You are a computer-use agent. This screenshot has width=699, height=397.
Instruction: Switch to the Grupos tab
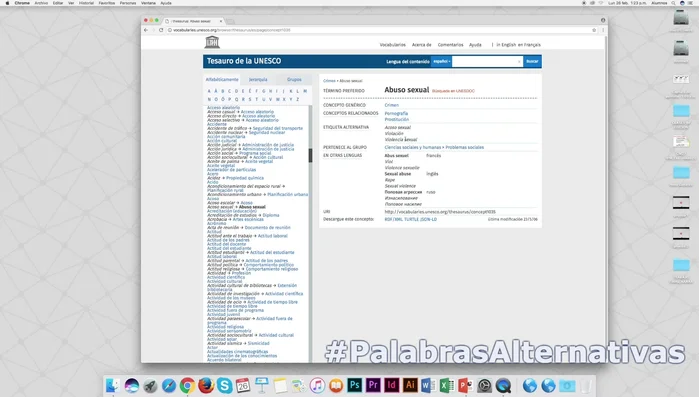coord(294,79)
